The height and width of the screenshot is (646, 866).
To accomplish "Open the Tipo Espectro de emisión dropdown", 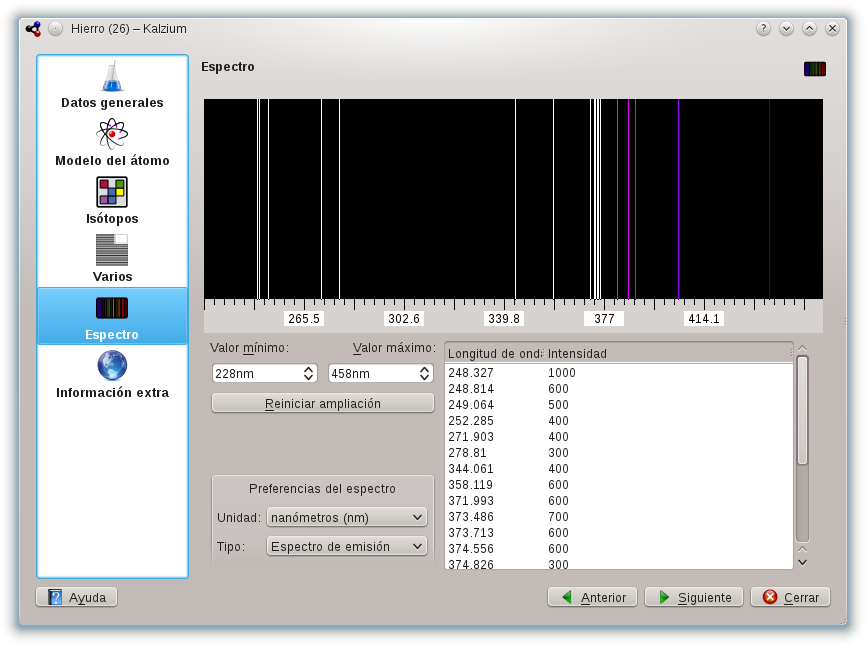I will [x=347, y=547].
